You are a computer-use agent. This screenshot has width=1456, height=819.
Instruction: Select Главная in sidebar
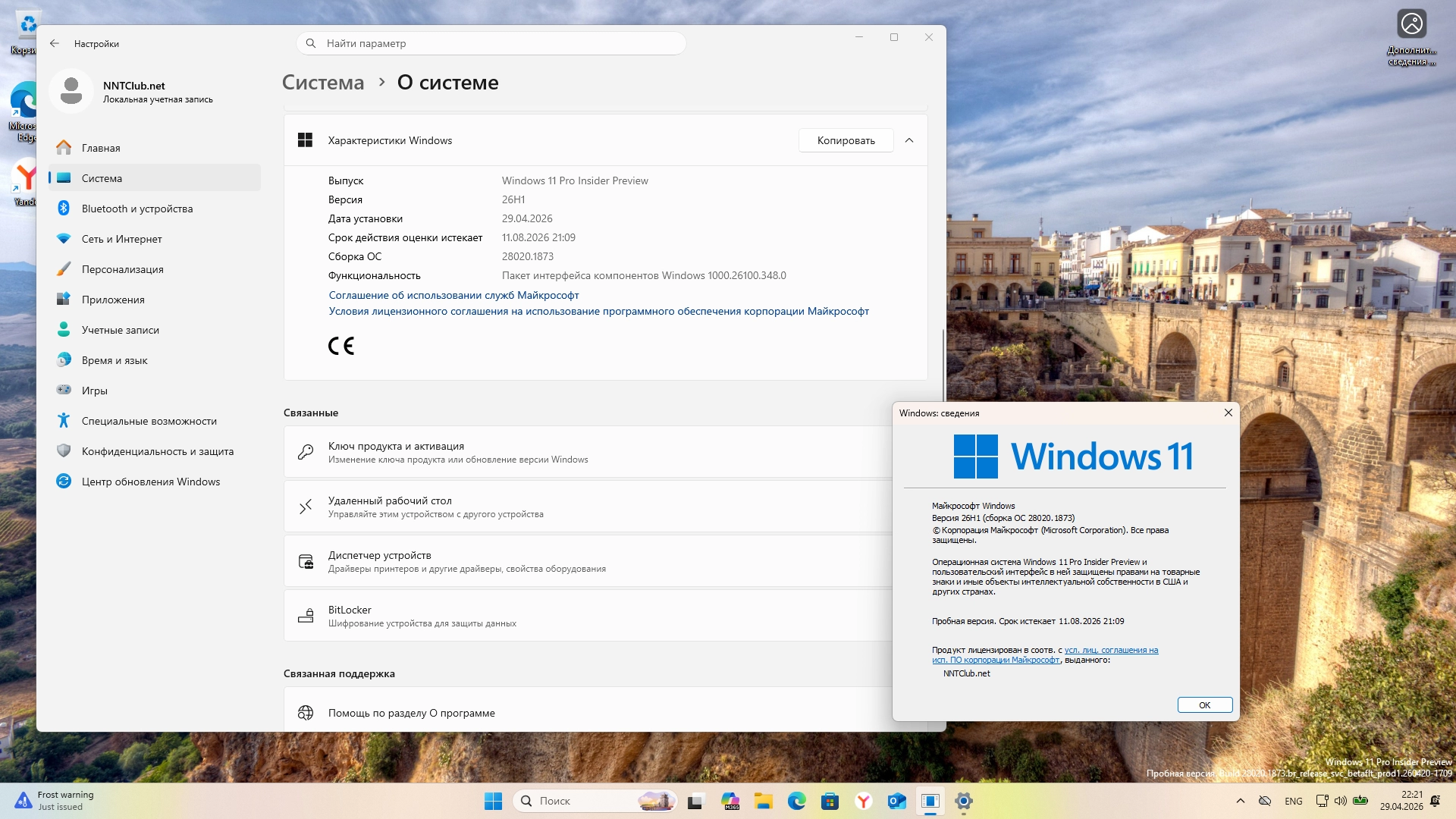[101, 148]
